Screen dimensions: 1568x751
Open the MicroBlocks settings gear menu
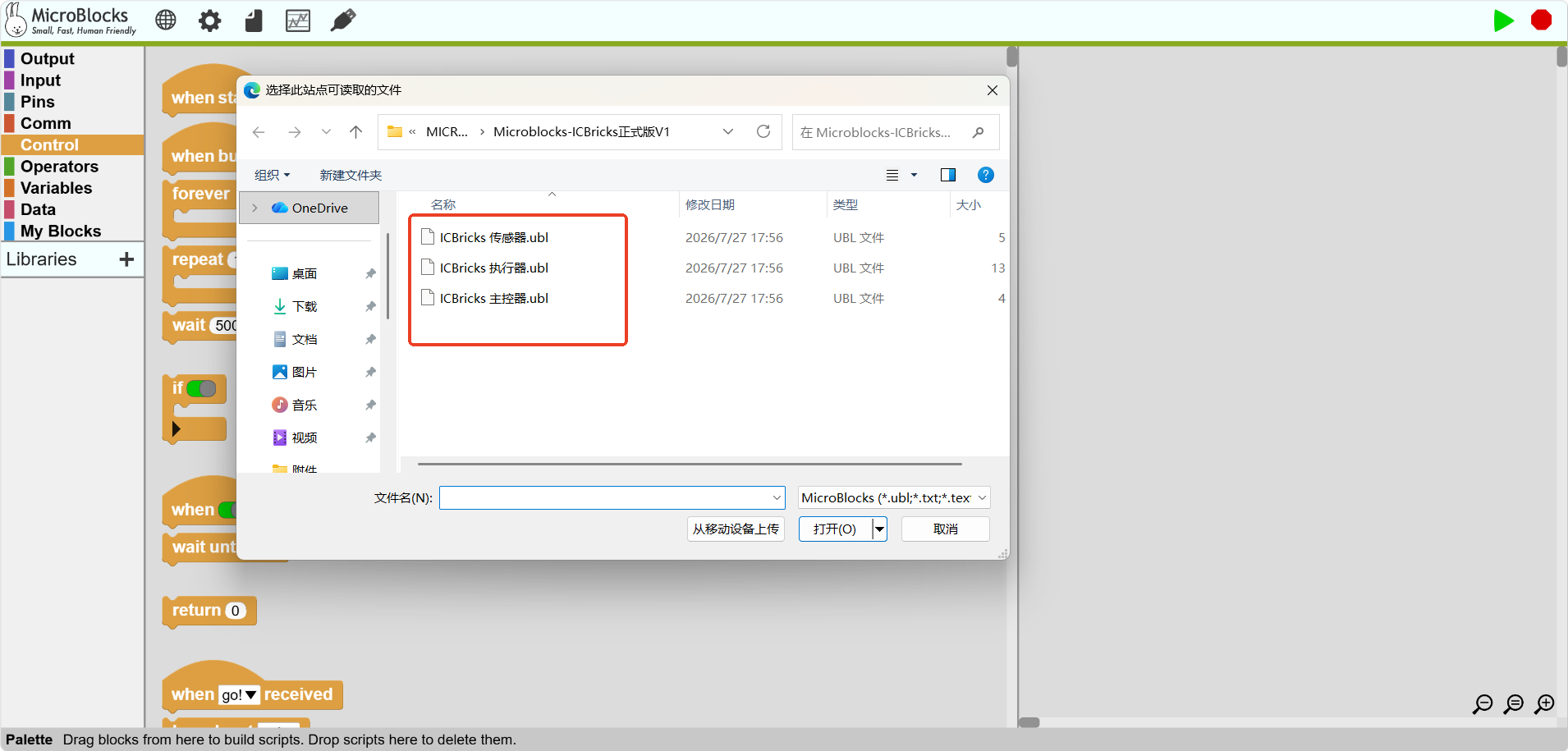[x=210, y=21]
